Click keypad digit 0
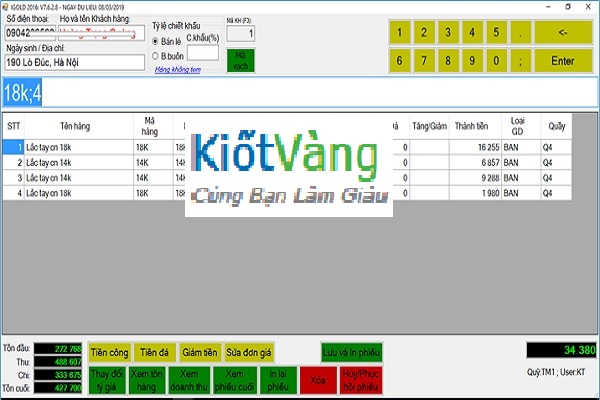Screen dimensions: 600x400 tap(496, 60)
